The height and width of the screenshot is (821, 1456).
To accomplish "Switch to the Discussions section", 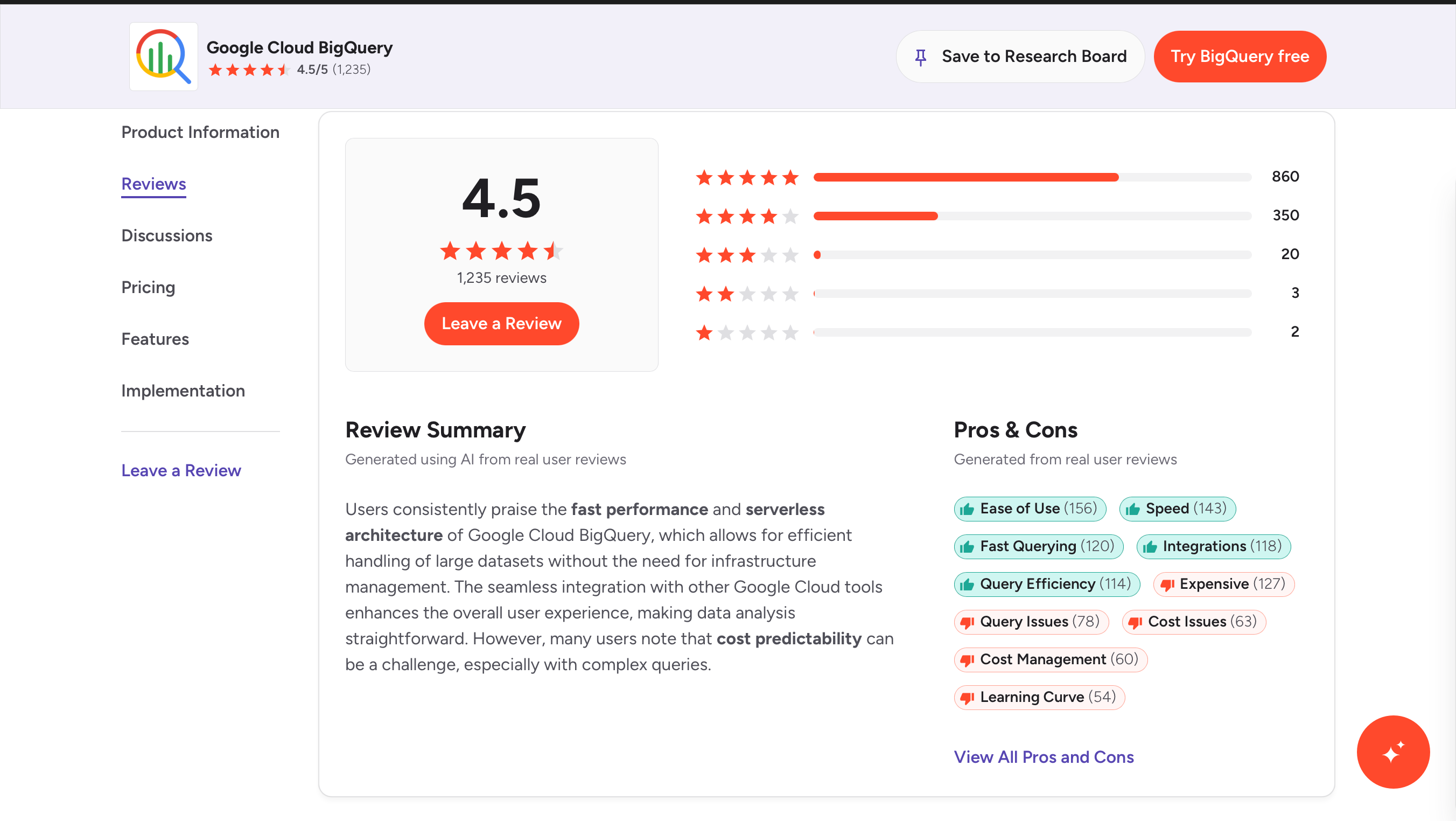I will click(x=167, y=235).
